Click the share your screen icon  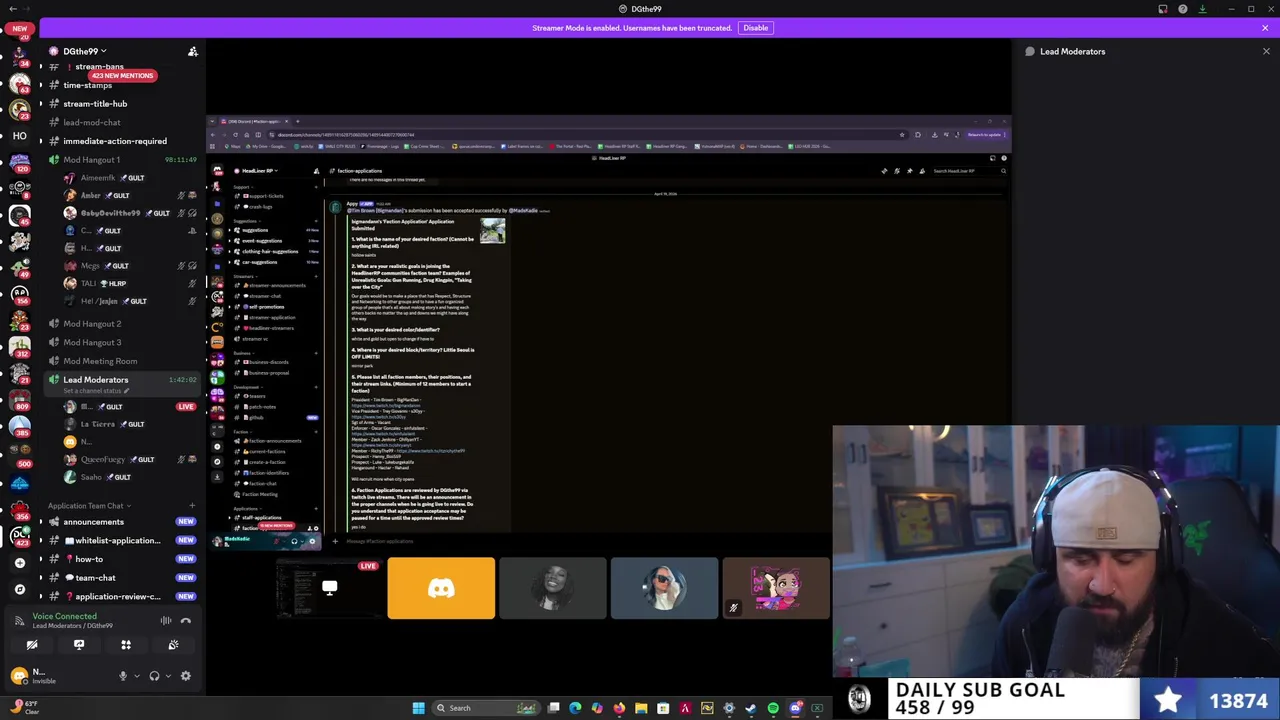click(x=79, y=645)
